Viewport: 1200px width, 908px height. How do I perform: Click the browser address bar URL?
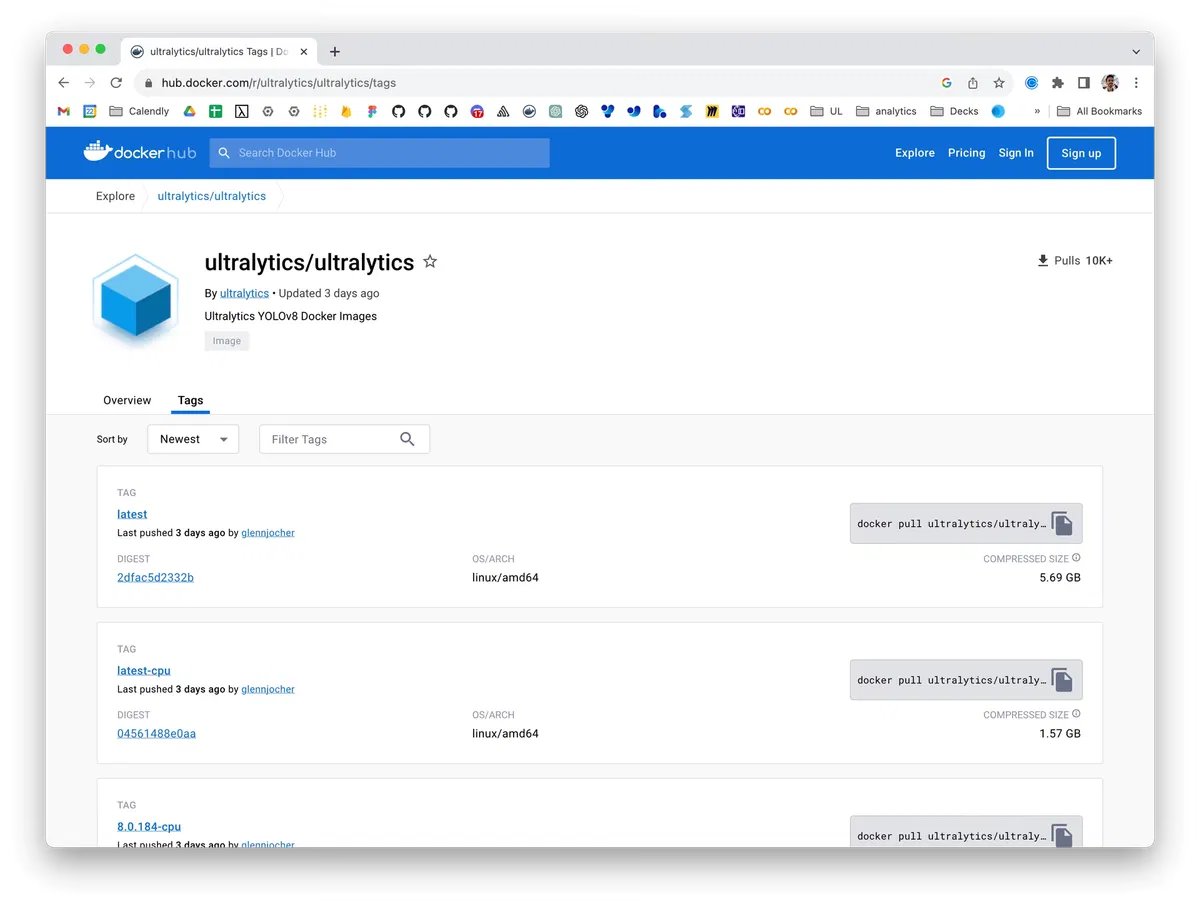pos(279,83)
